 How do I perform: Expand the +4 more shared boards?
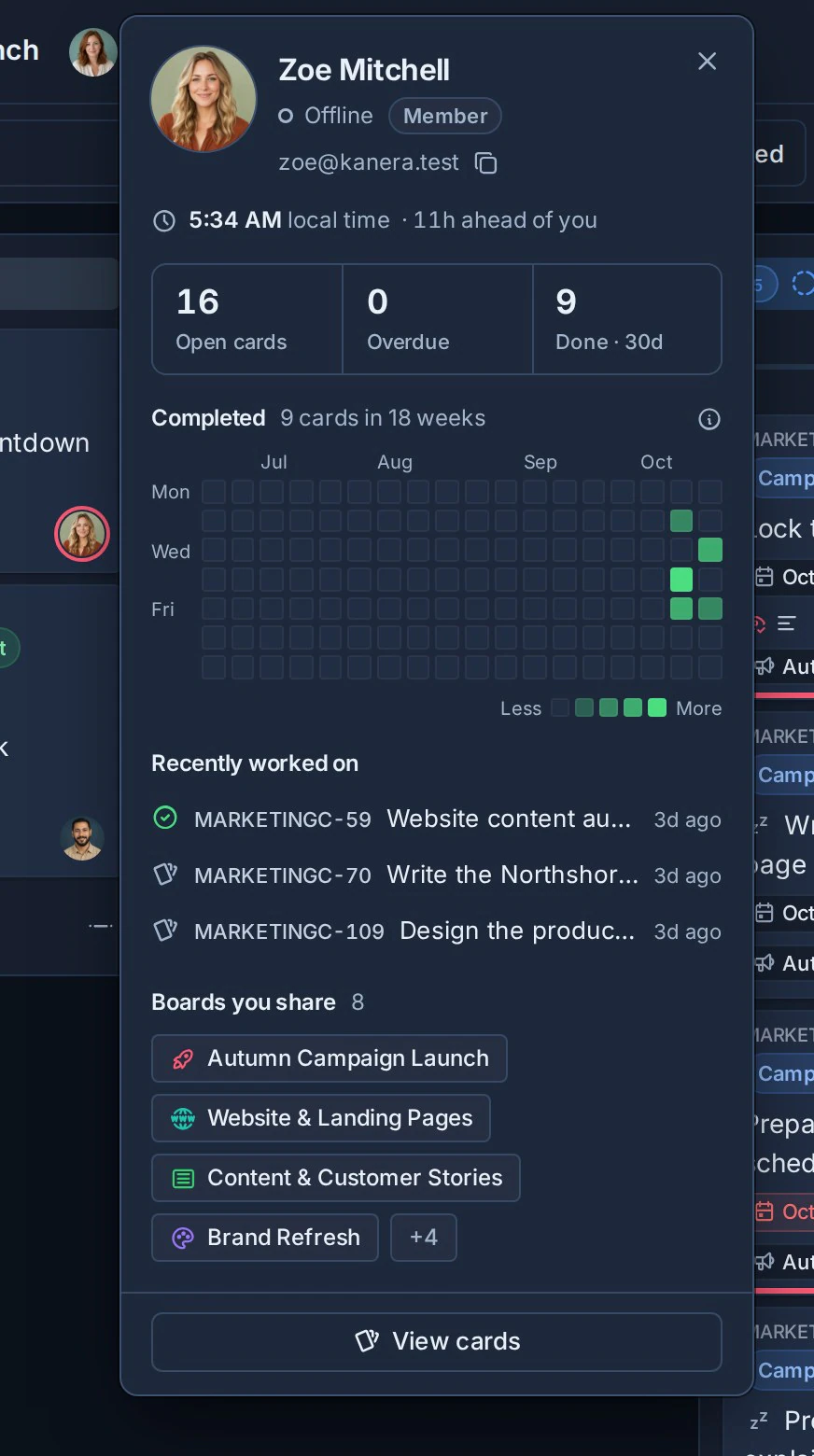coord(424,1238)
